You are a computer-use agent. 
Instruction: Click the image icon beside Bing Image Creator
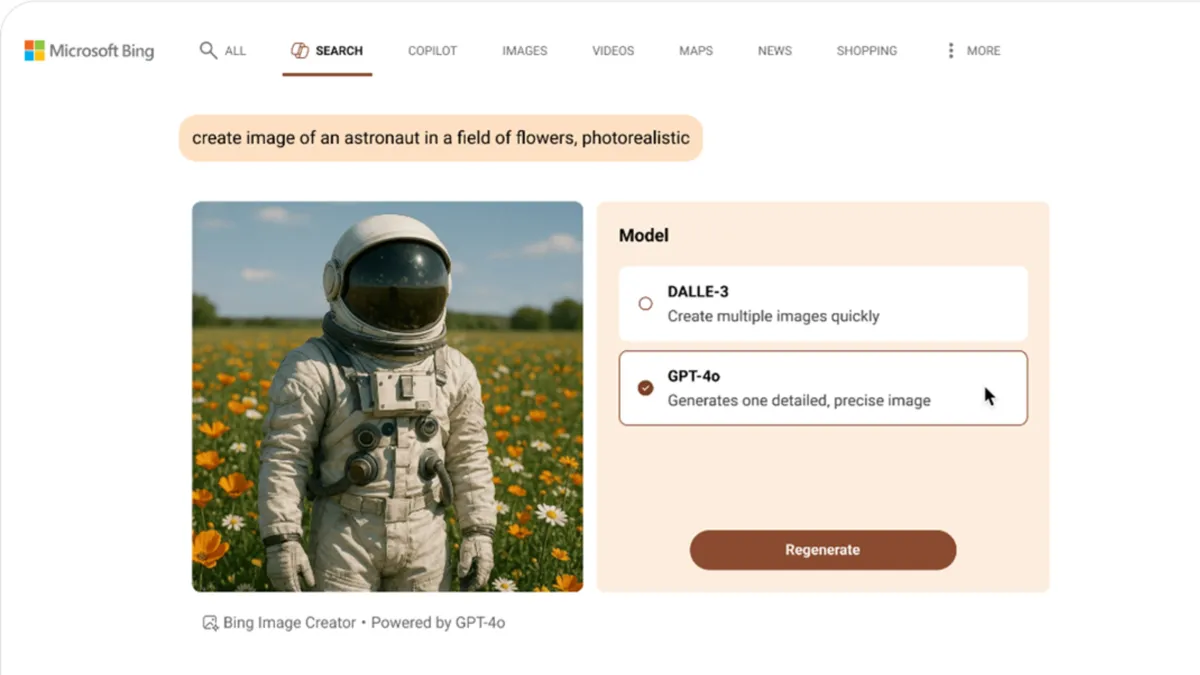pos(210,623)
